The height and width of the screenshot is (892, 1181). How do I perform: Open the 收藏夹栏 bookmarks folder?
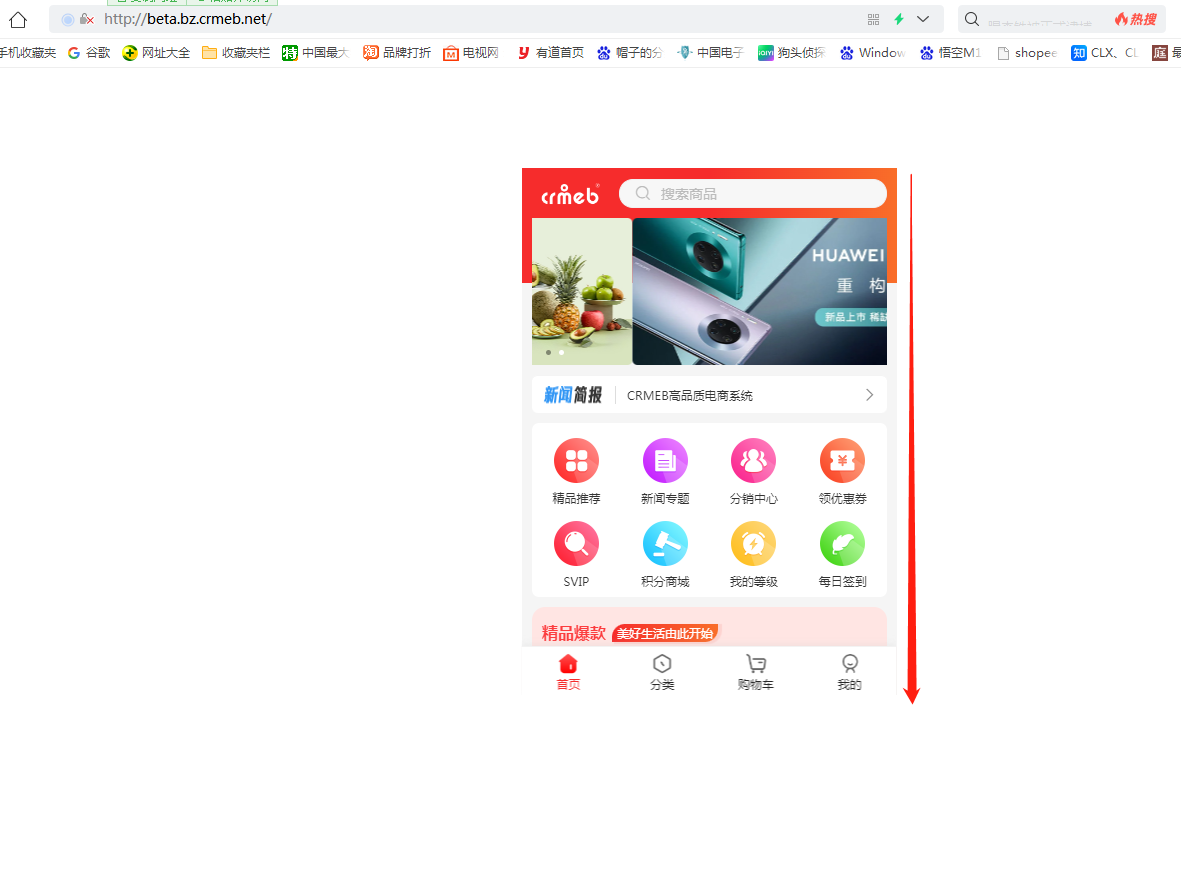pos(236,53)
